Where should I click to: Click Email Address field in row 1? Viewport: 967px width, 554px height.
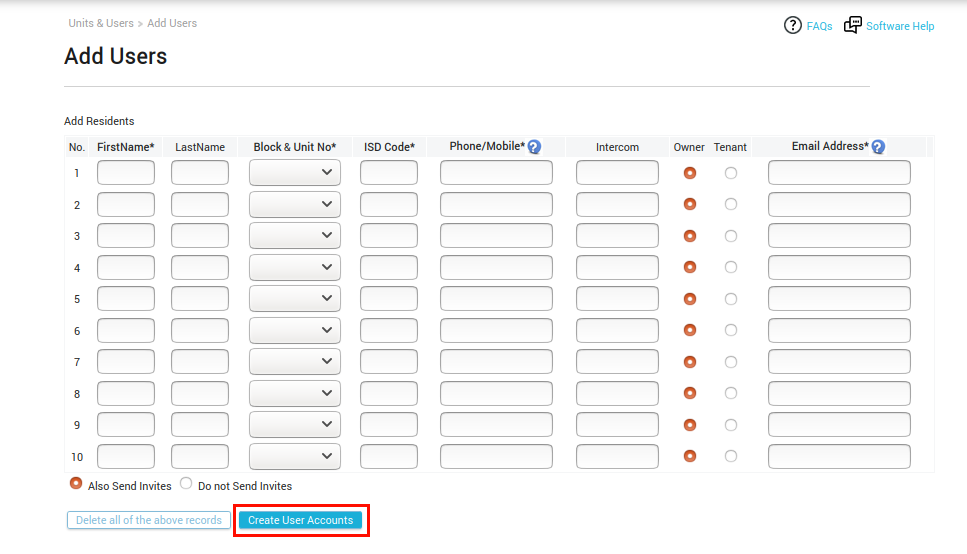(x=839, y=173)
